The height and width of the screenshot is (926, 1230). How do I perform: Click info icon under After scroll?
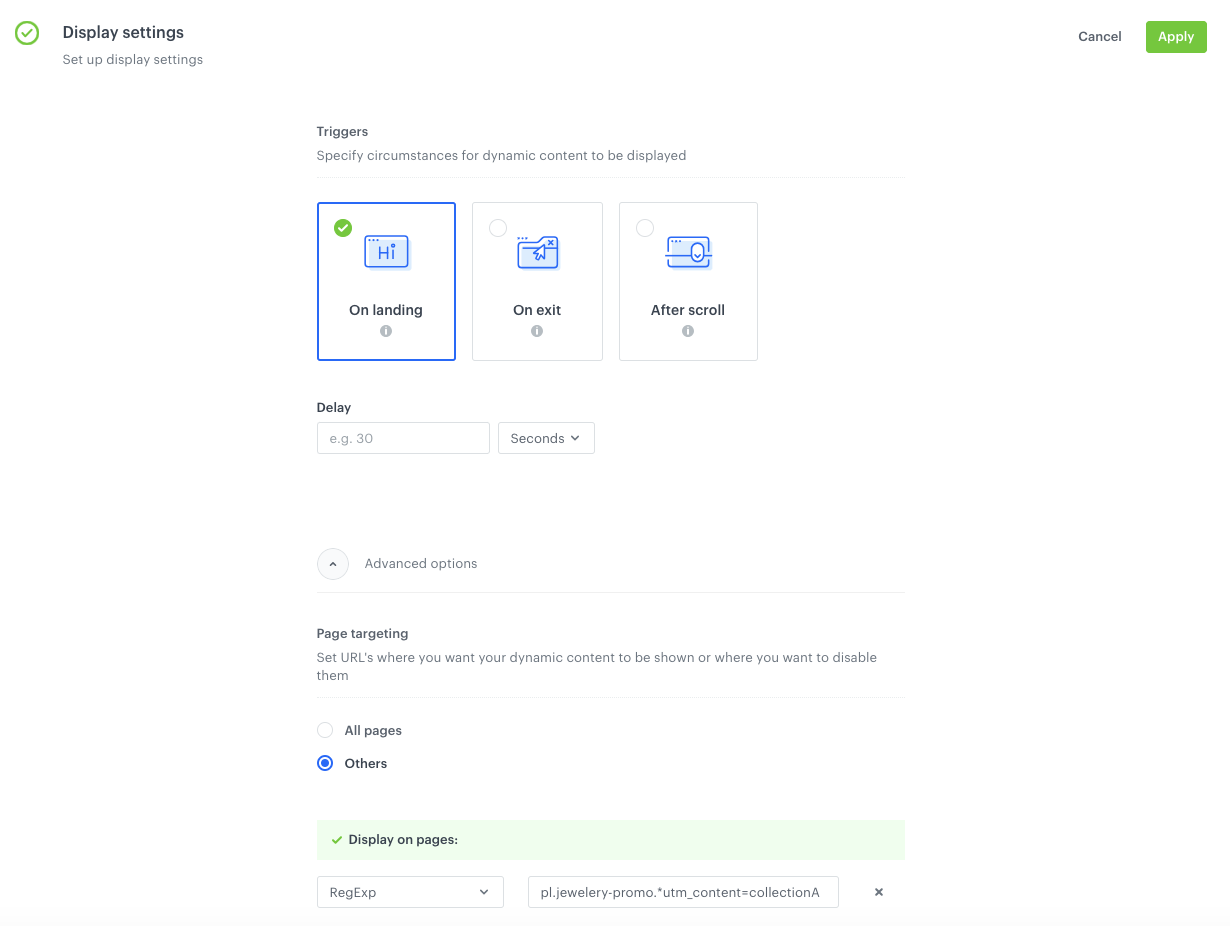pos(688,331)
